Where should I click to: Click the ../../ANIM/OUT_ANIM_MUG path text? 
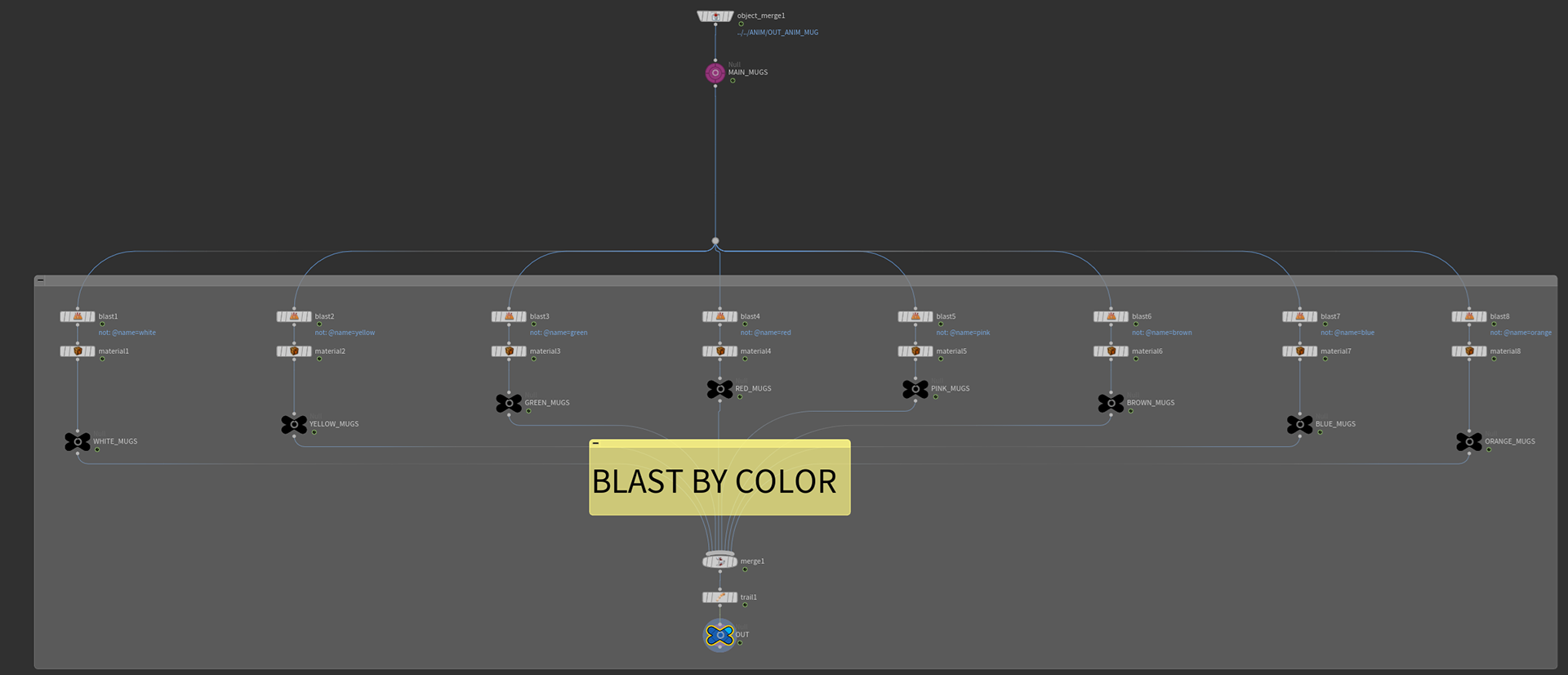point(777,33)
